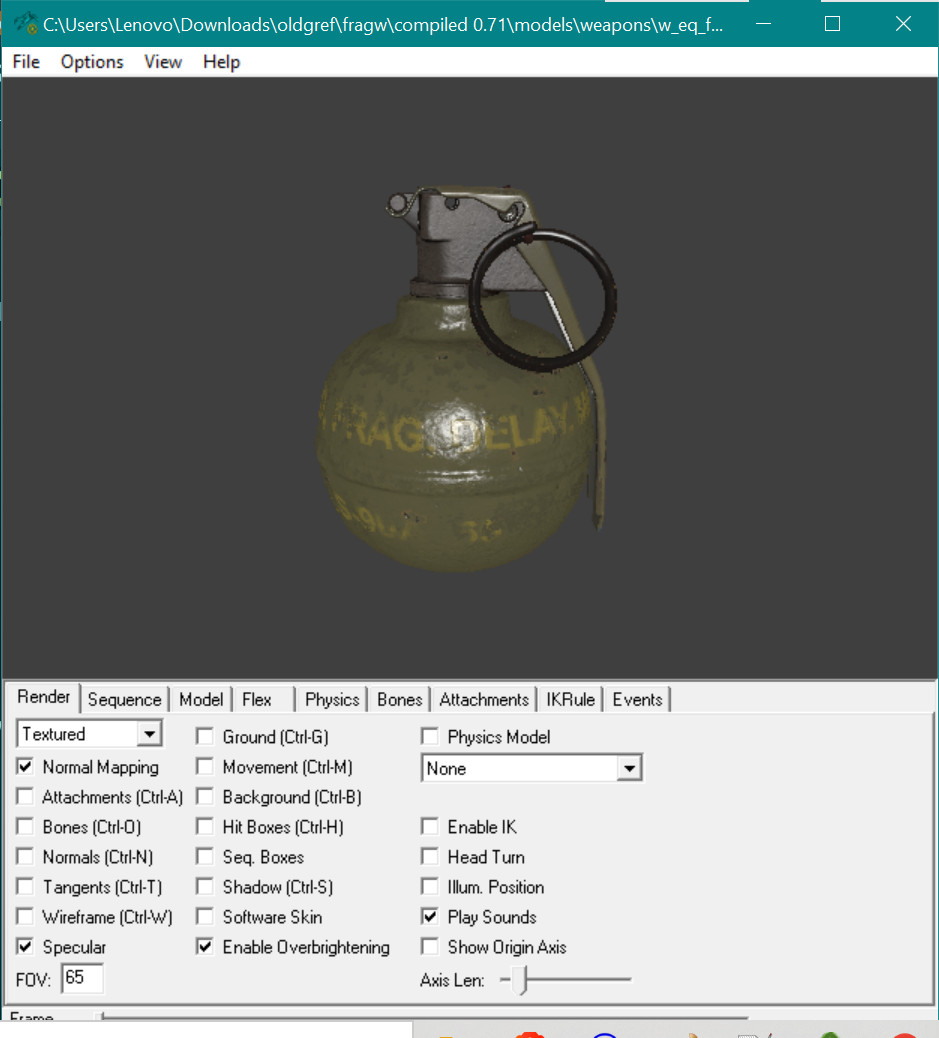Click inside the FOV input field
939x1038 pixels.
(x=81, y=978)
